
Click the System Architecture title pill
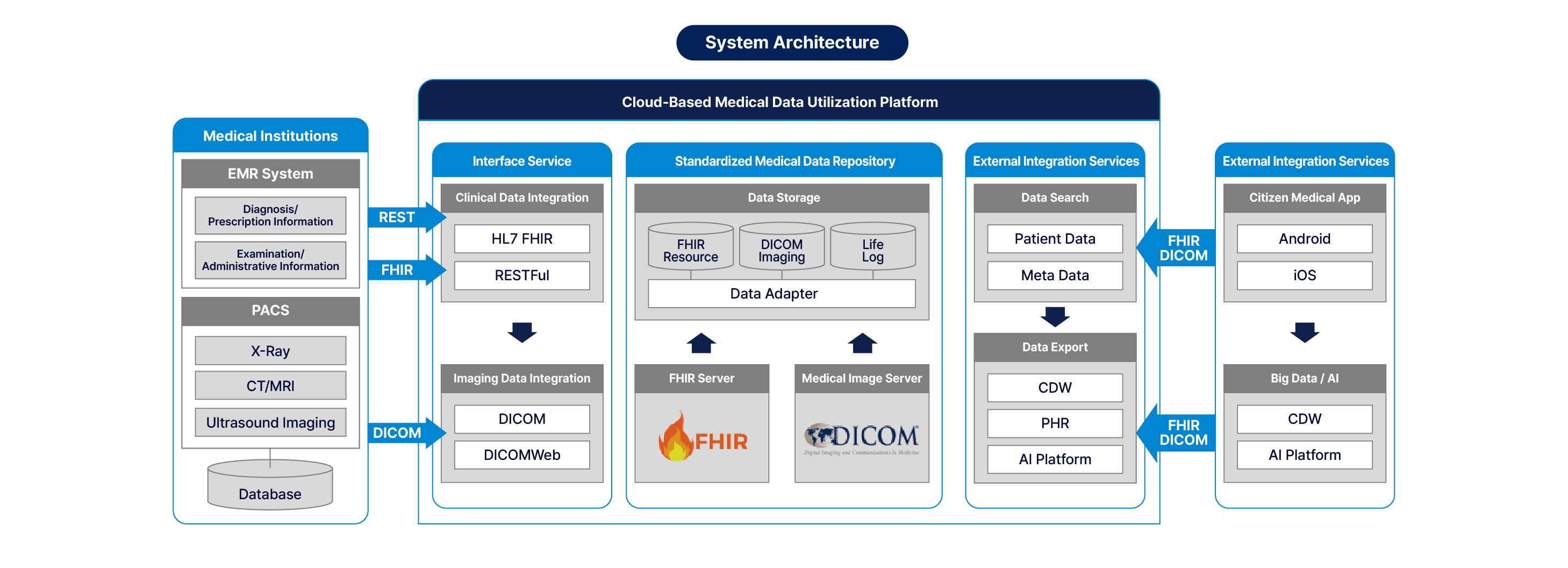[x=791, y=42]
